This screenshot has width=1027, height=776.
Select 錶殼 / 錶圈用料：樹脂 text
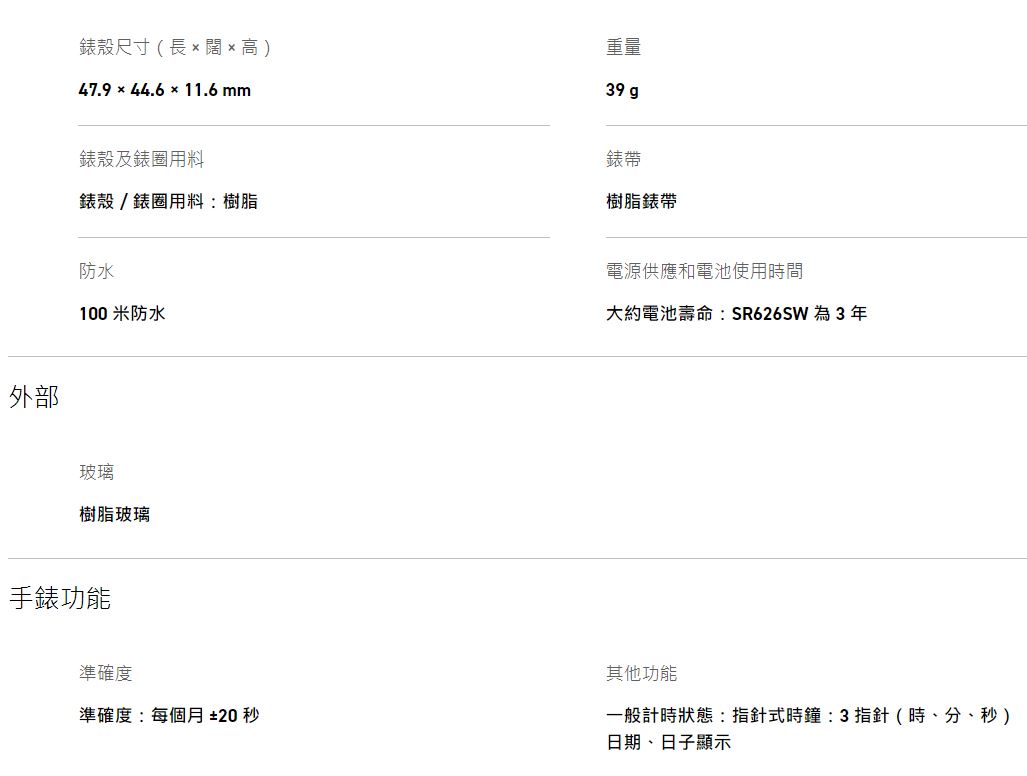pyautogui.click(x=168, y=201)
